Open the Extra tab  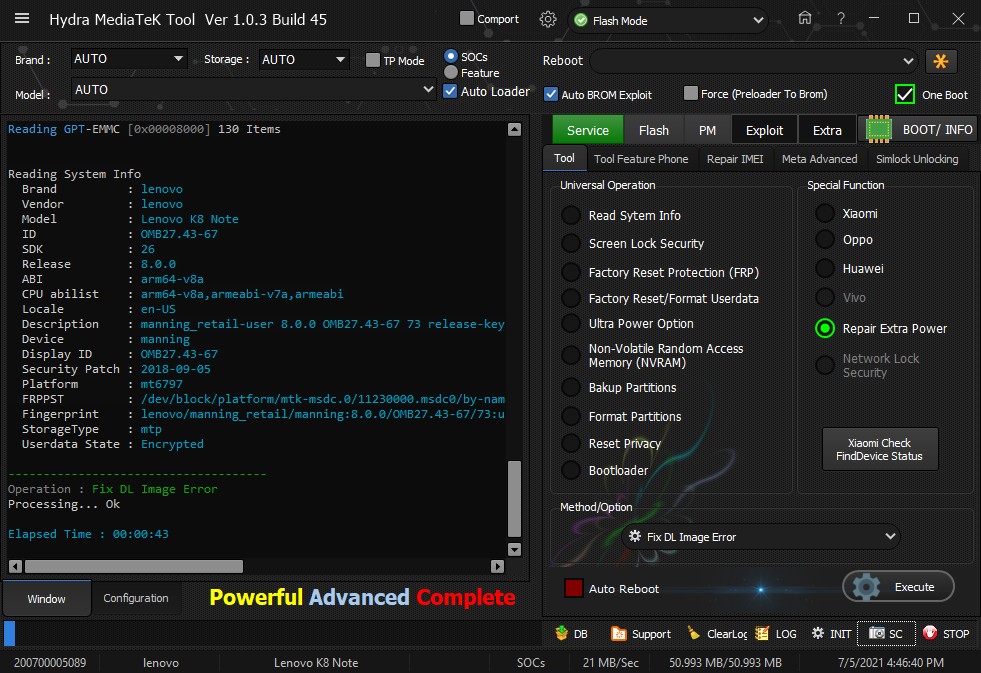pyautogui.click(x=827, y=130)
